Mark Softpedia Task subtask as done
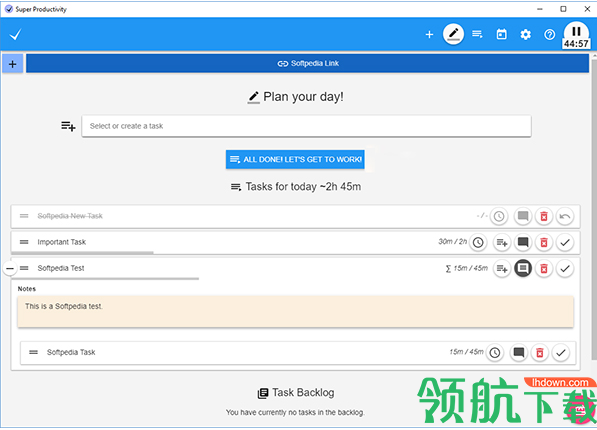597x430 pixels. pyautogui.click(x=560, y=353)
